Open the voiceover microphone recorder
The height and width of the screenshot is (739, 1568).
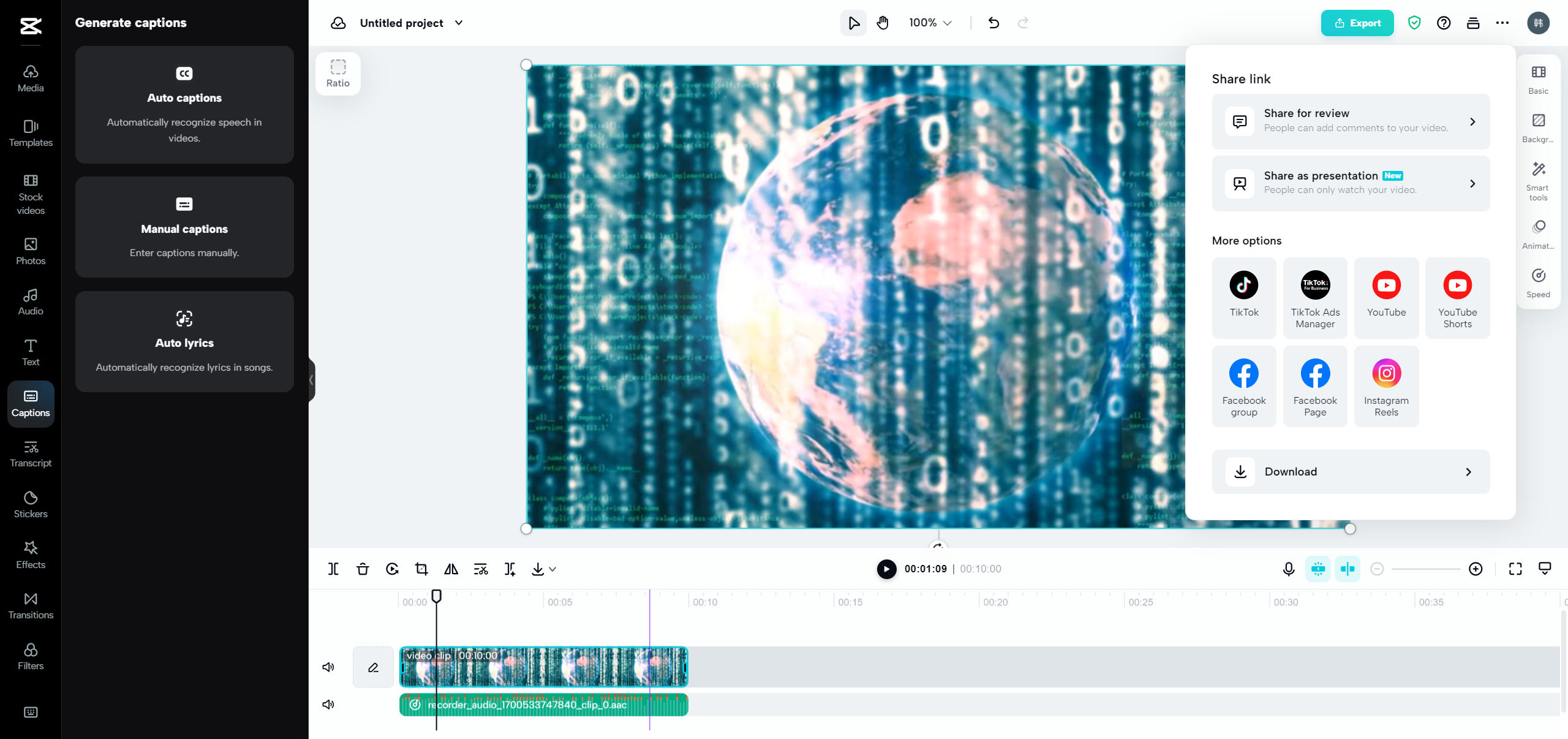click(1288, 569)
